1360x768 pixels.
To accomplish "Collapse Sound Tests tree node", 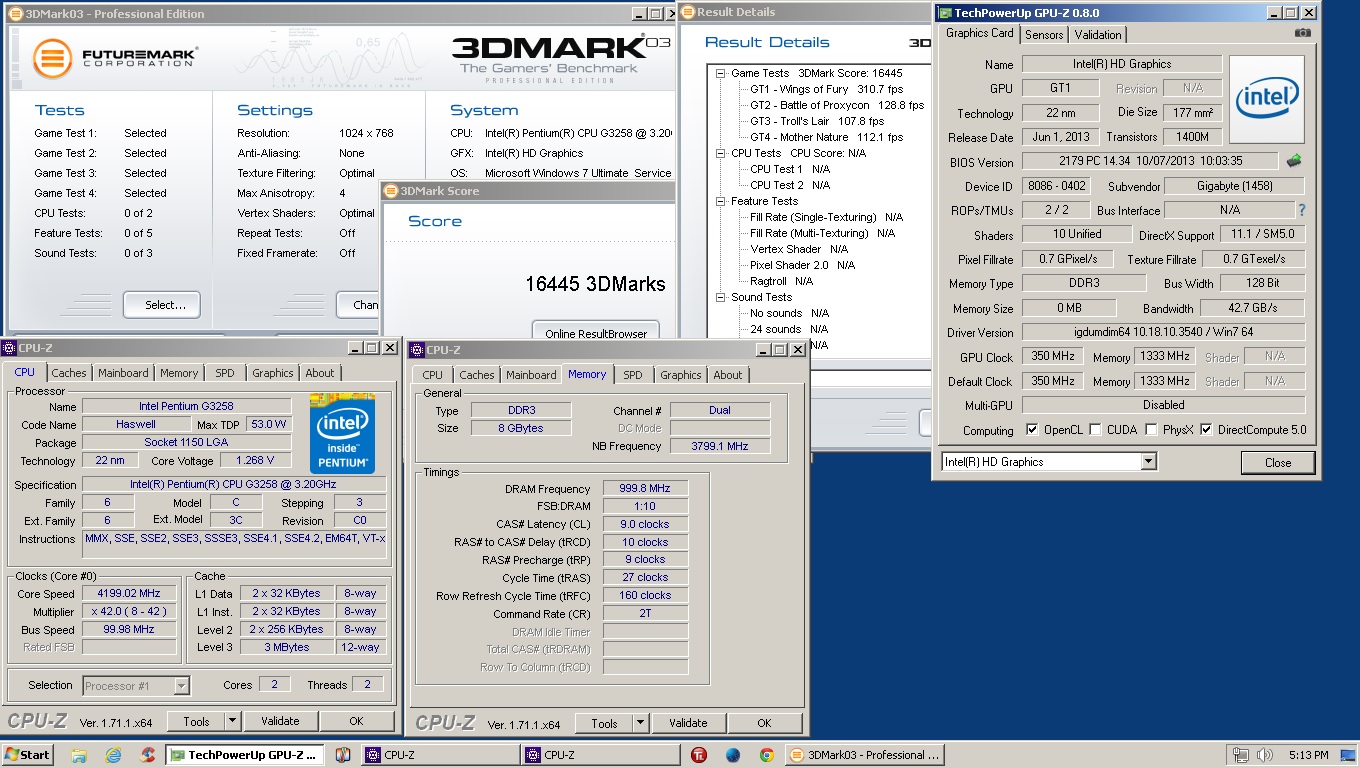I will tap(721, 297).
